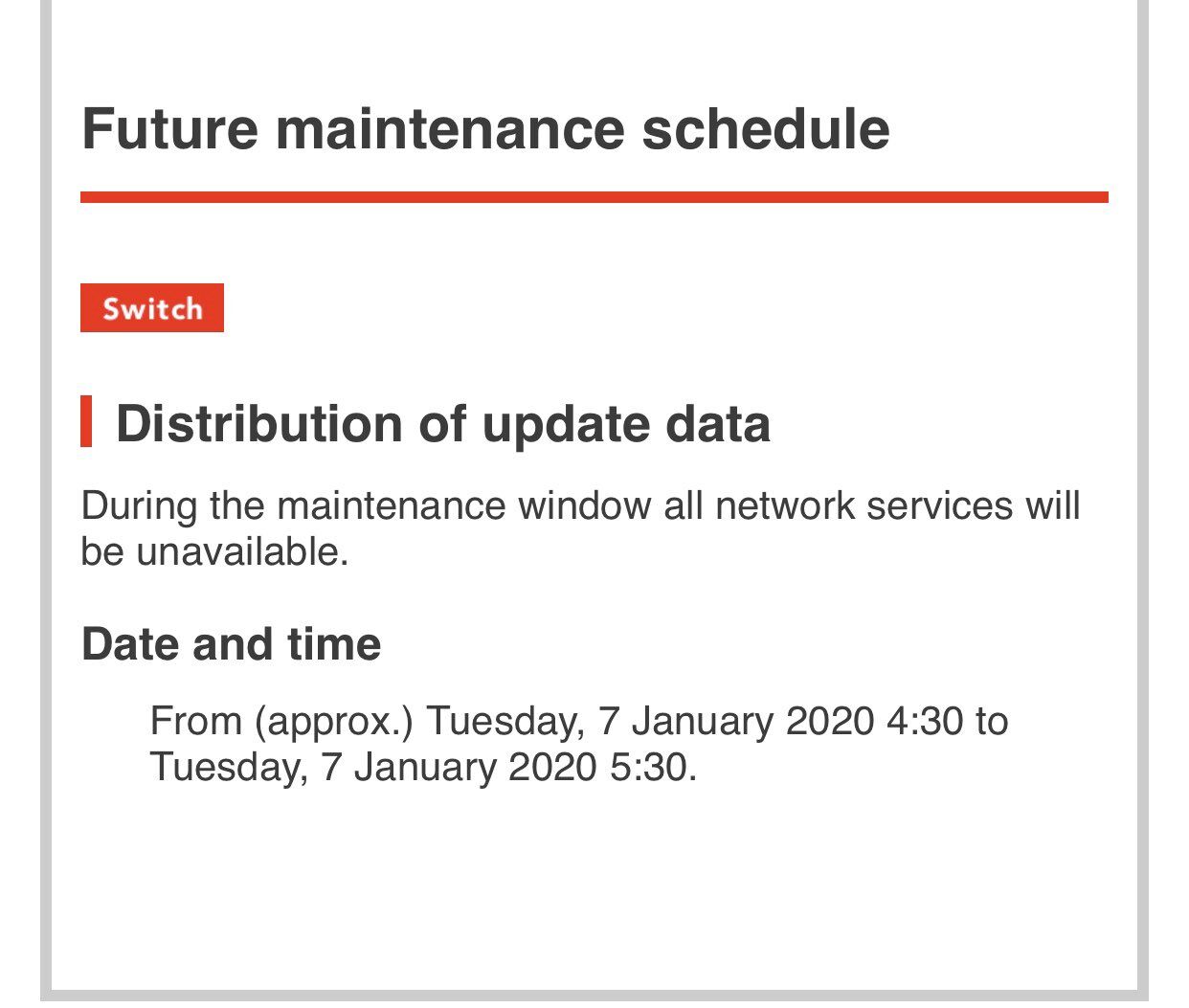Click the words 'update data' in the heading
Screen dimensions: 1189x1008
tap(626, 423)
